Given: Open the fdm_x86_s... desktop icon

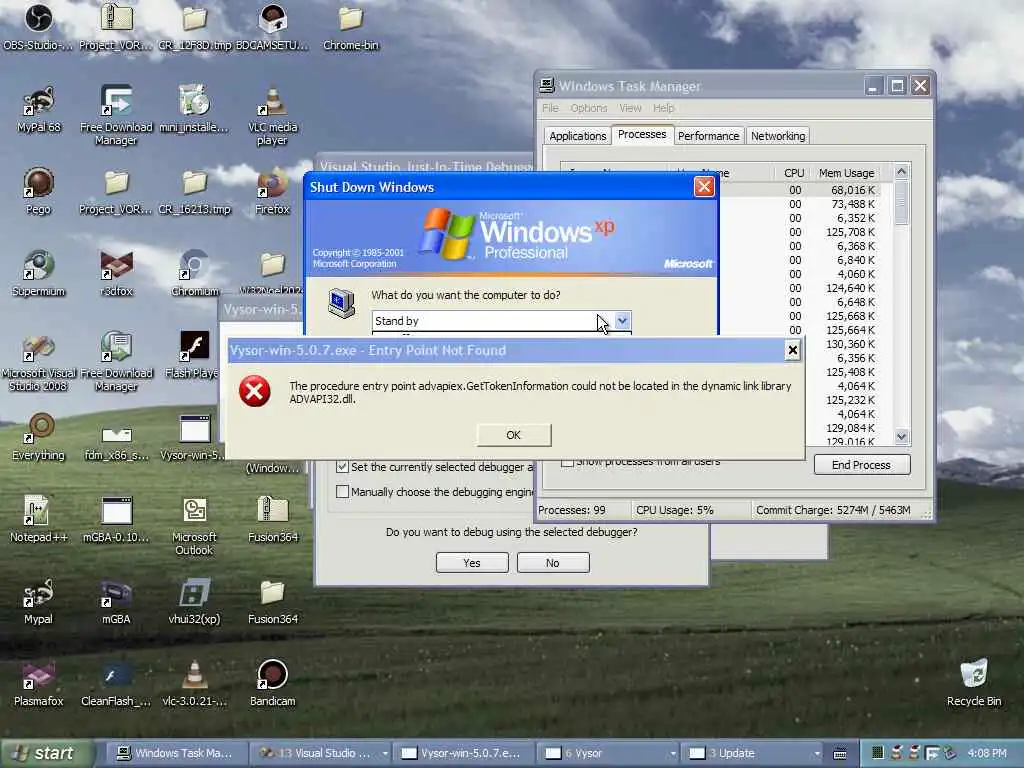Looking at the screenshot, I should [x=116, y=443].
